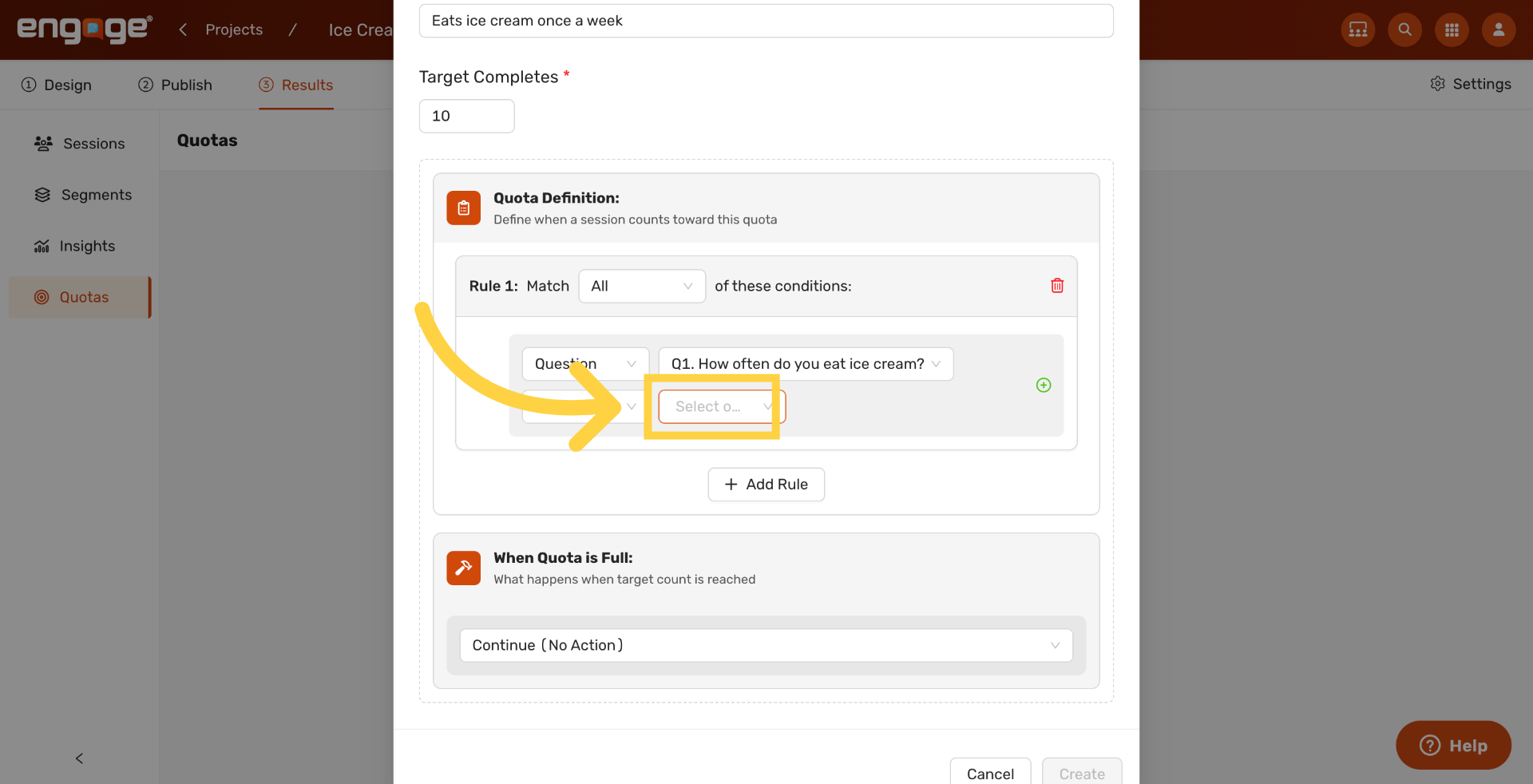Image resolution: width=1533 pixels, height=784 pixels.
Task: Open the Projects breadcrumb link
Action: pyautogui.click(x=234, y=30)
